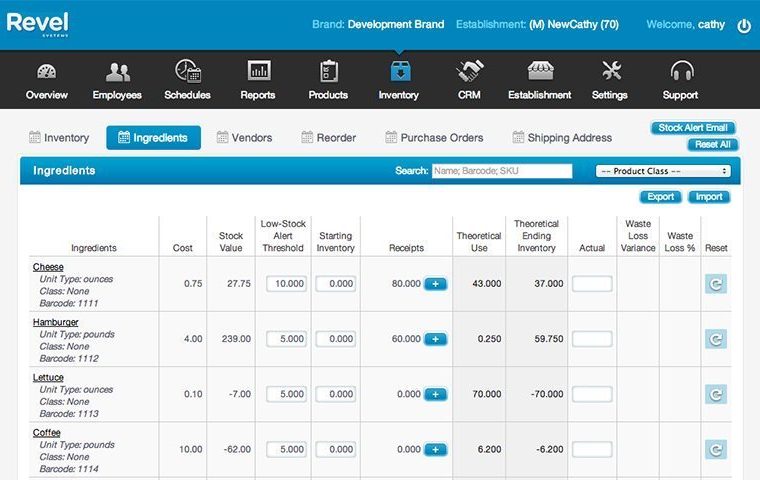Open the Reorder tab
760x480 pixels.
click(329, 138)
